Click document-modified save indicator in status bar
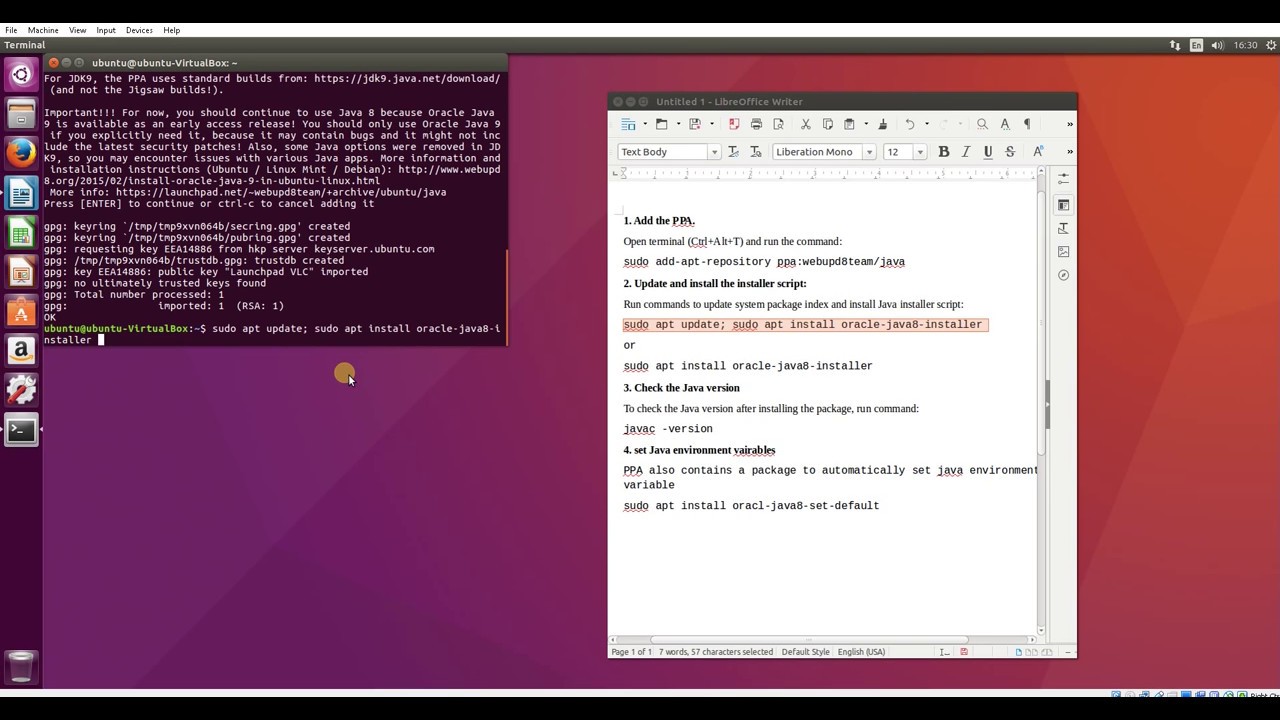 [x=964, y=652]
